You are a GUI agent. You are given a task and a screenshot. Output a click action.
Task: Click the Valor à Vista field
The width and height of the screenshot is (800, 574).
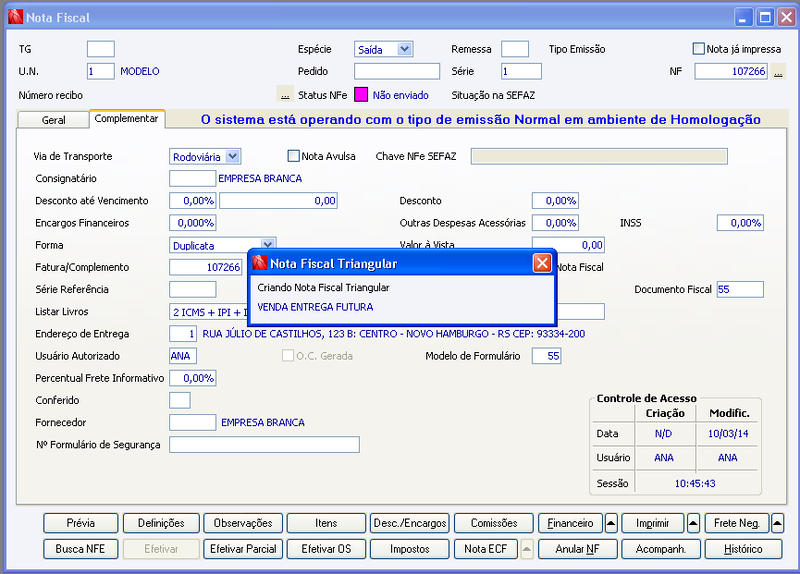(x=568, y=245)
